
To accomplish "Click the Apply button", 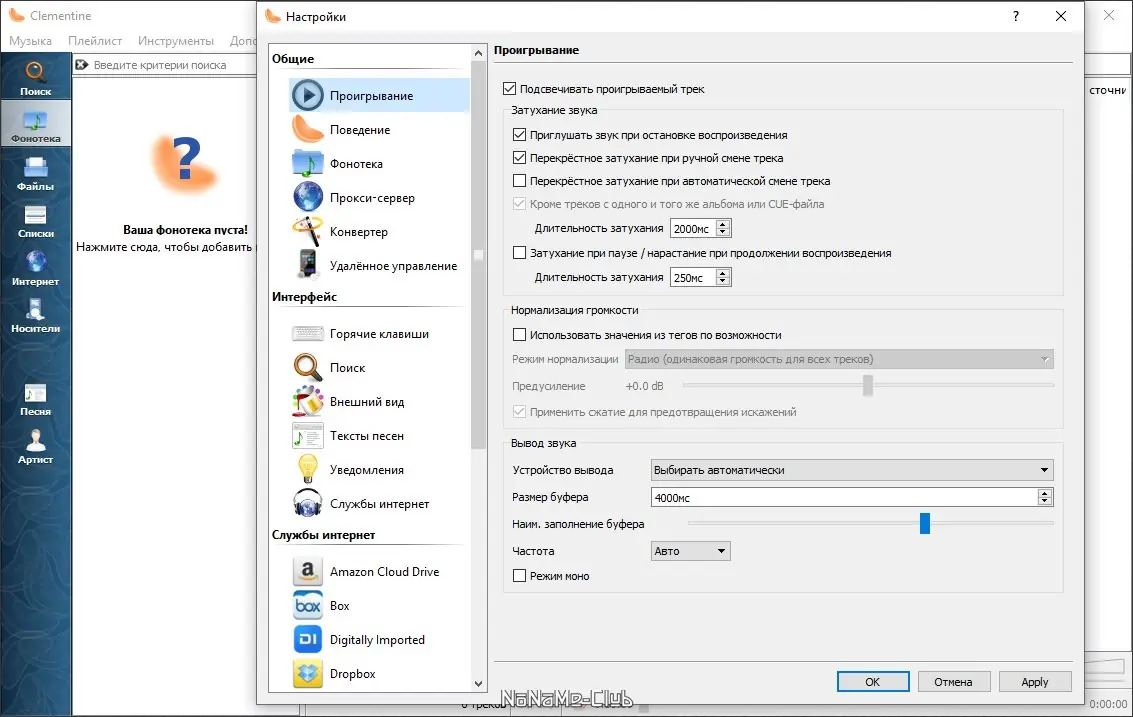I will click(x=1035, y=682).
